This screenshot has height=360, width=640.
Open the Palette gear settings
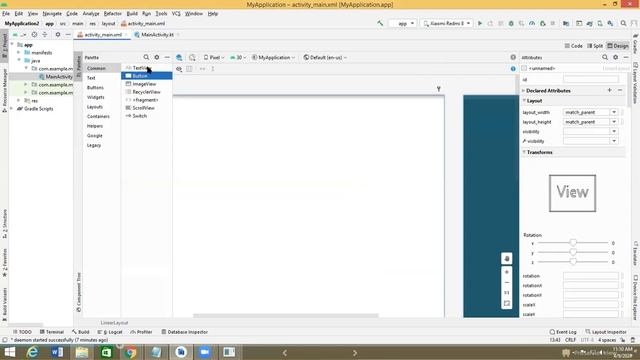[157, 58]
